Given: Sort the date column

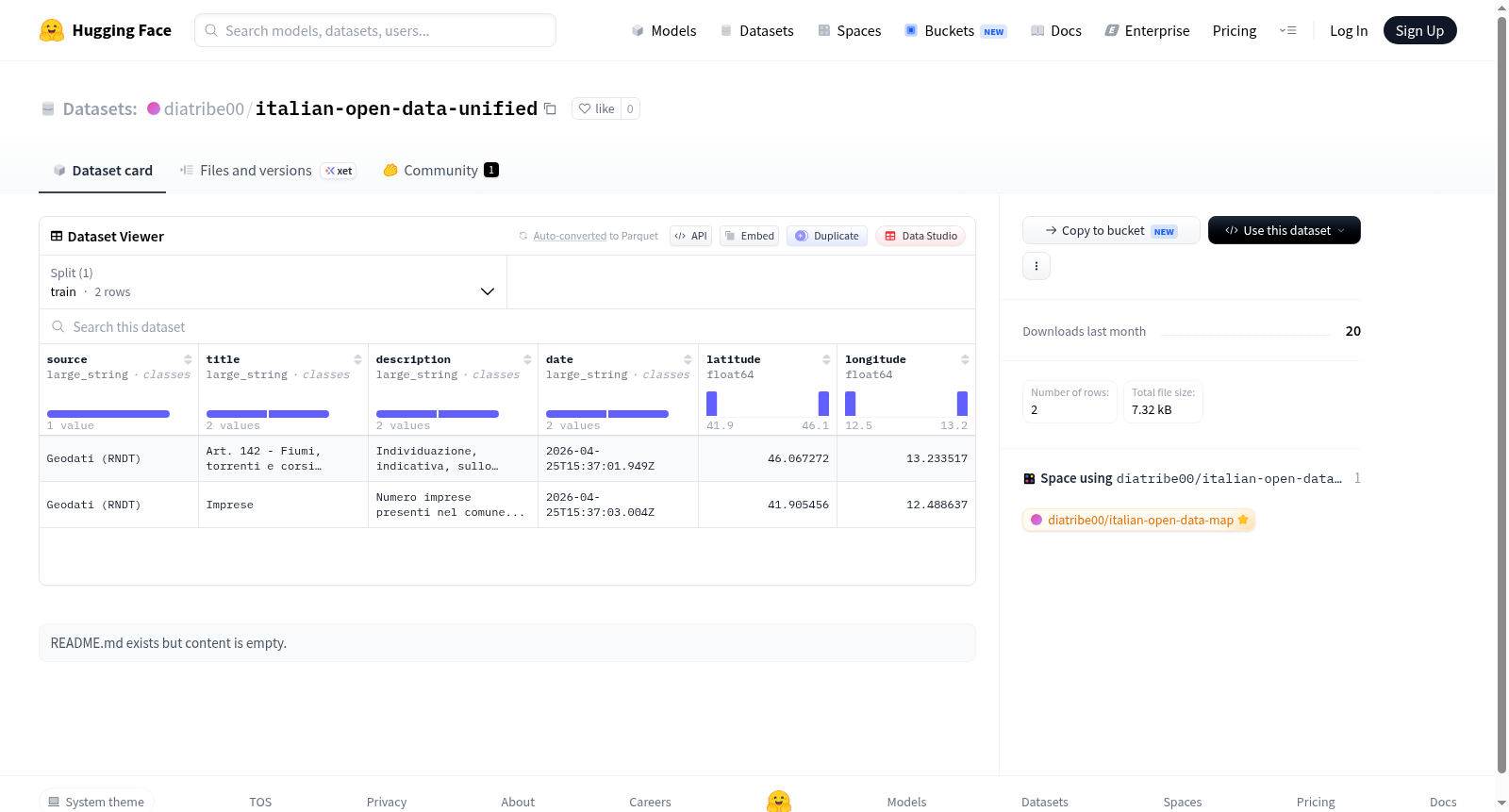Looking at the screenshot, I should 688,359.
